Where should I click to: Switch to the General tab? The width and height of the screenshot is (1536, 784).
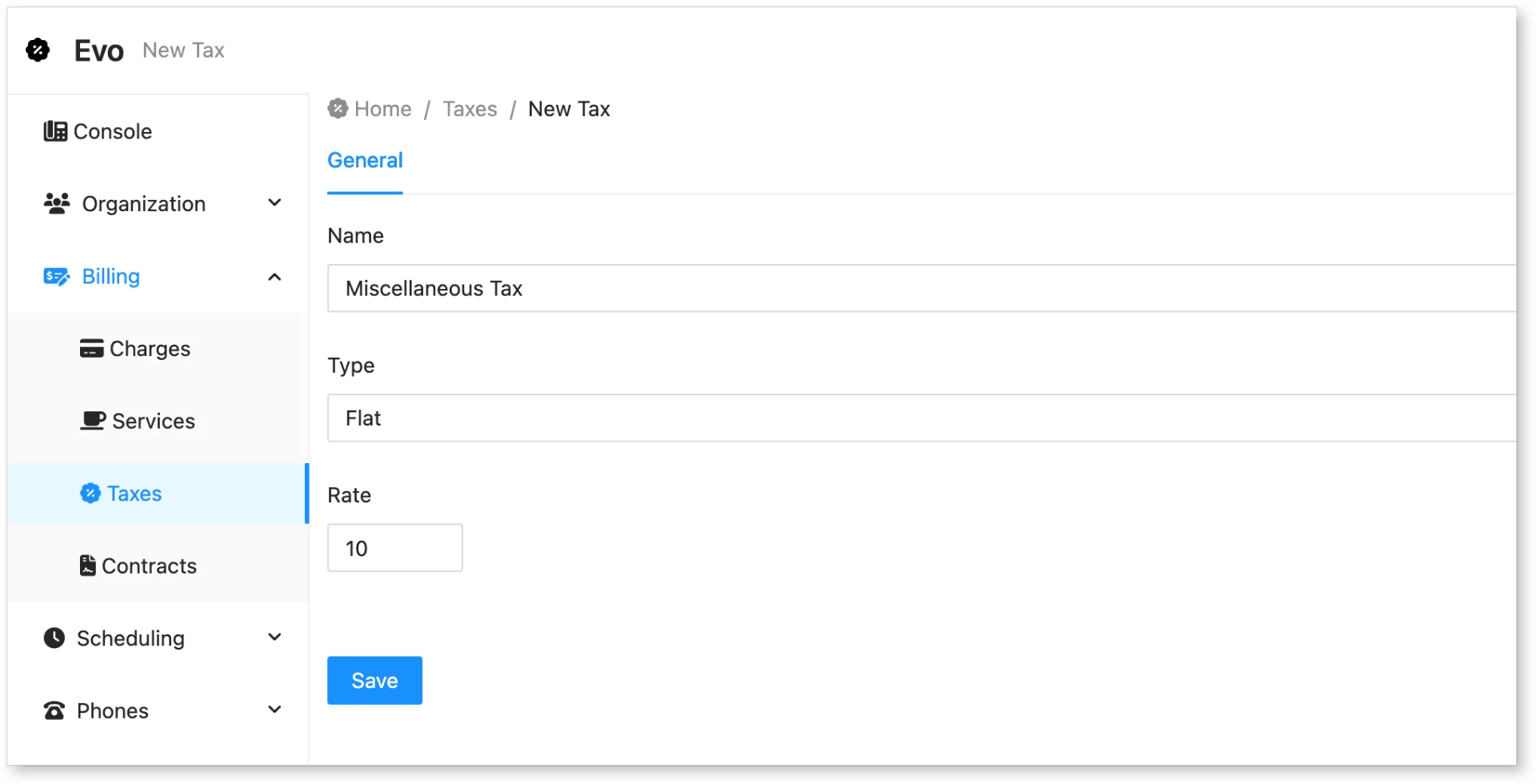click(365, 161)
